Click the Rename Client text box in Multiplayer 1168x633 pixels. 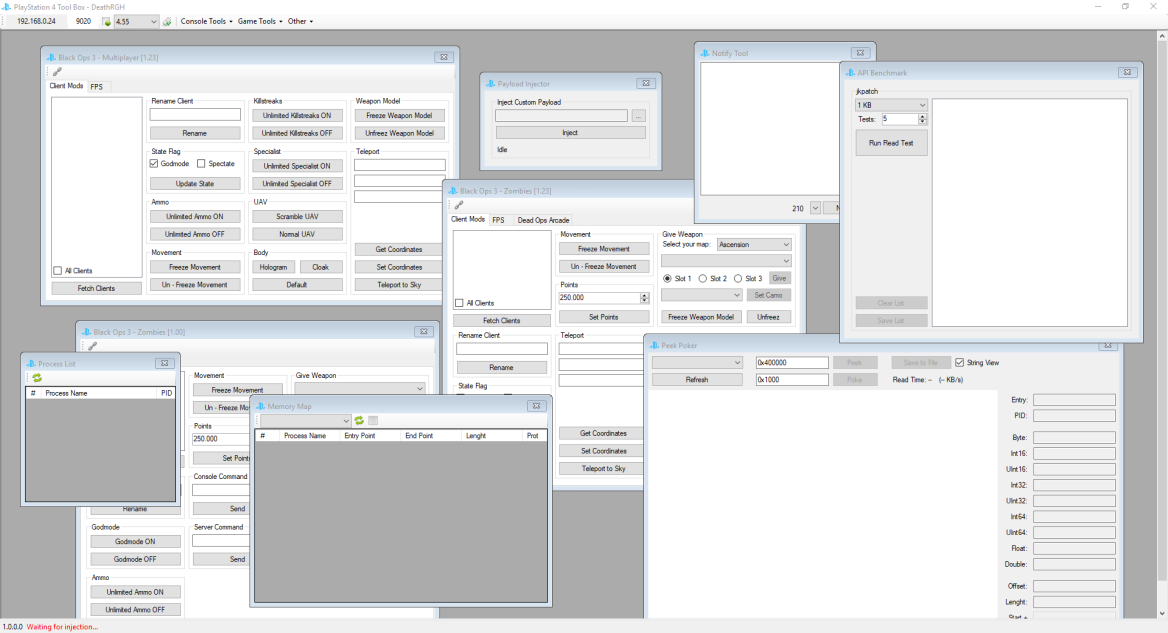(195, 115)
